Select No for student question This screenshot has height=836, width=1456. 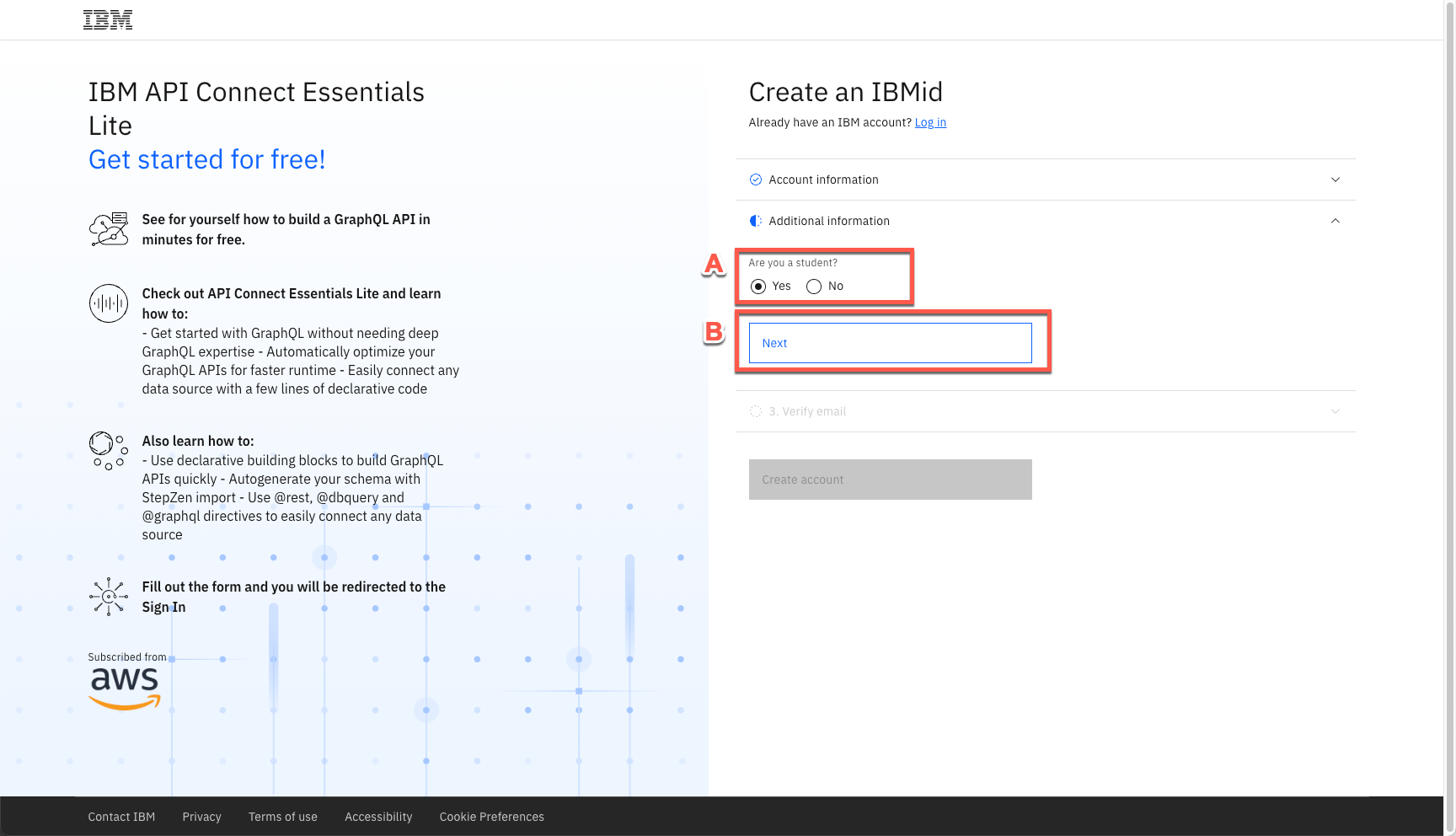[x=814, y=287]
